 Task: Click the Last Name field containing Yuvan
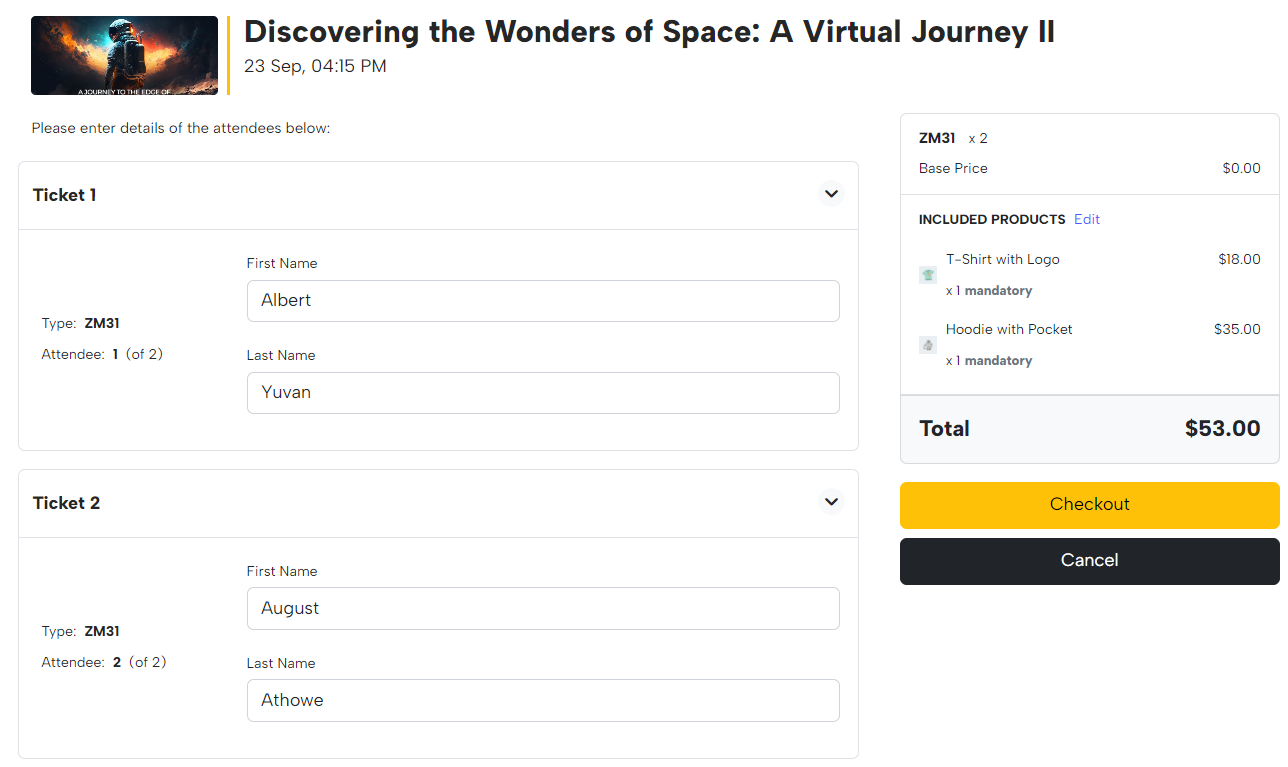coord(543,393)
